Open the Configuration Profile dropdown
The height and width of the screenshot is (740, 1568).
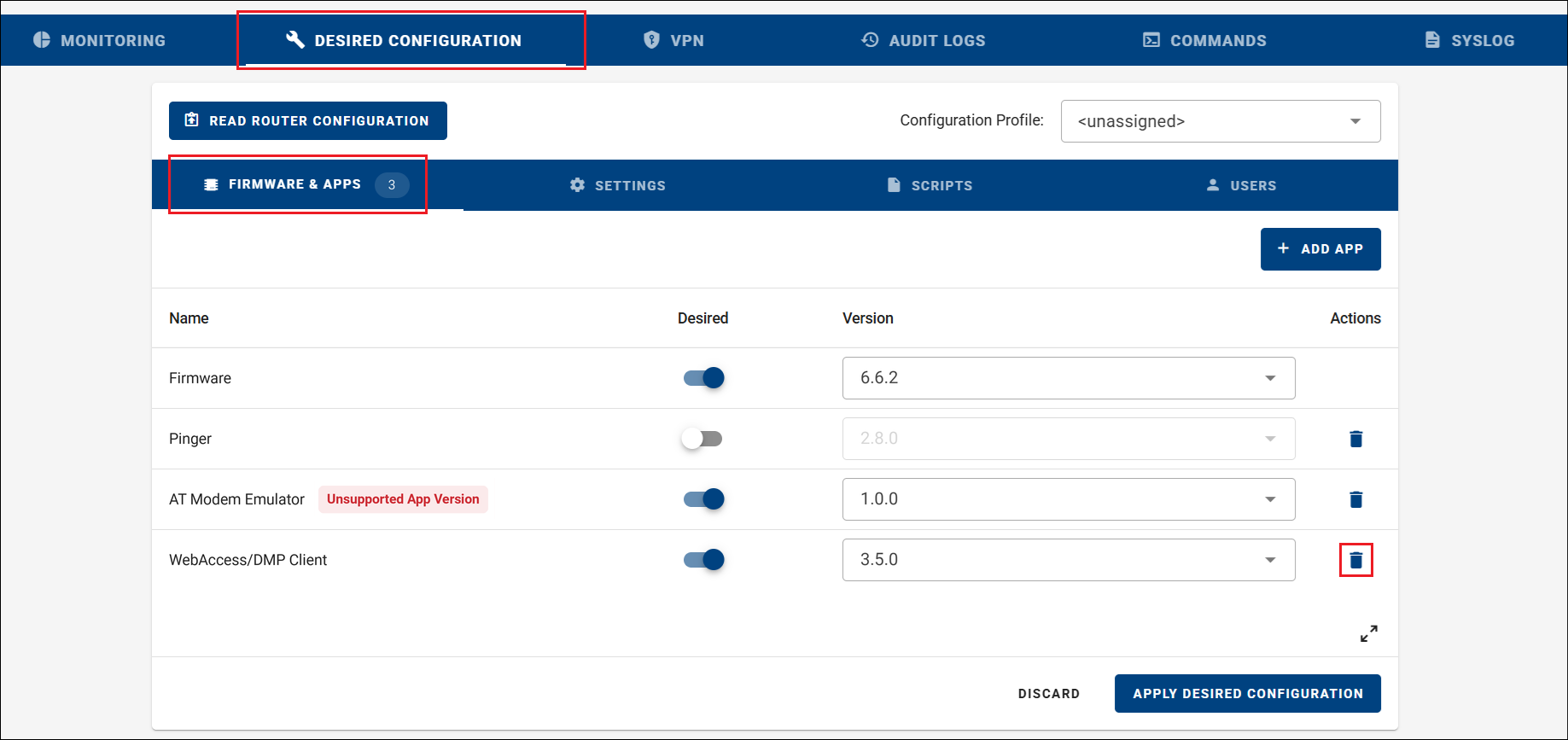tap(1221, 121)
